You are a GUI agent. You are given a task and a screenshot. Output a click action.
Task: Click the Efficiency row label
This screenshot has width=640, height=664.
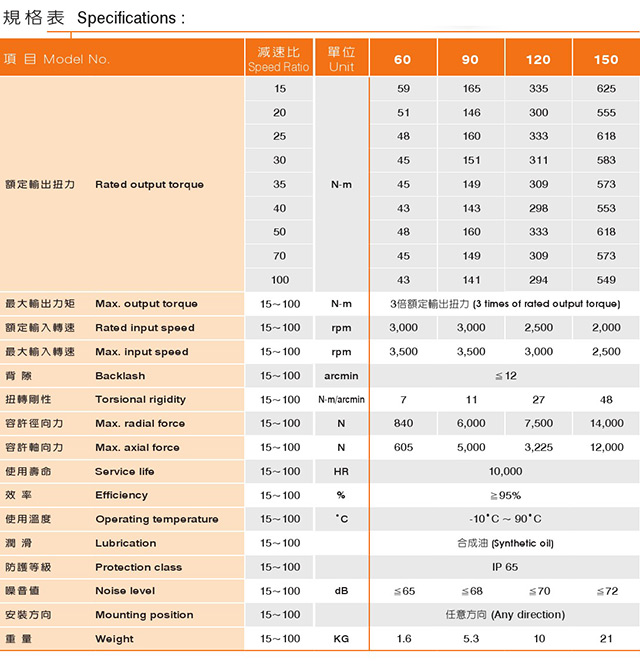click(x=122, y=495)
